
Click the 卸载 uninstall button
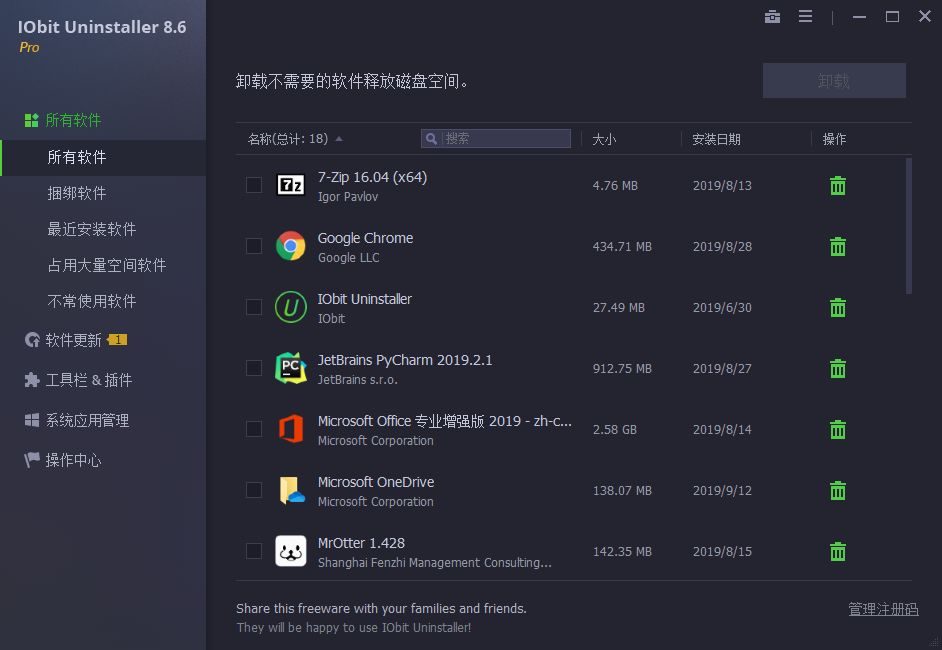pos(834,80)
